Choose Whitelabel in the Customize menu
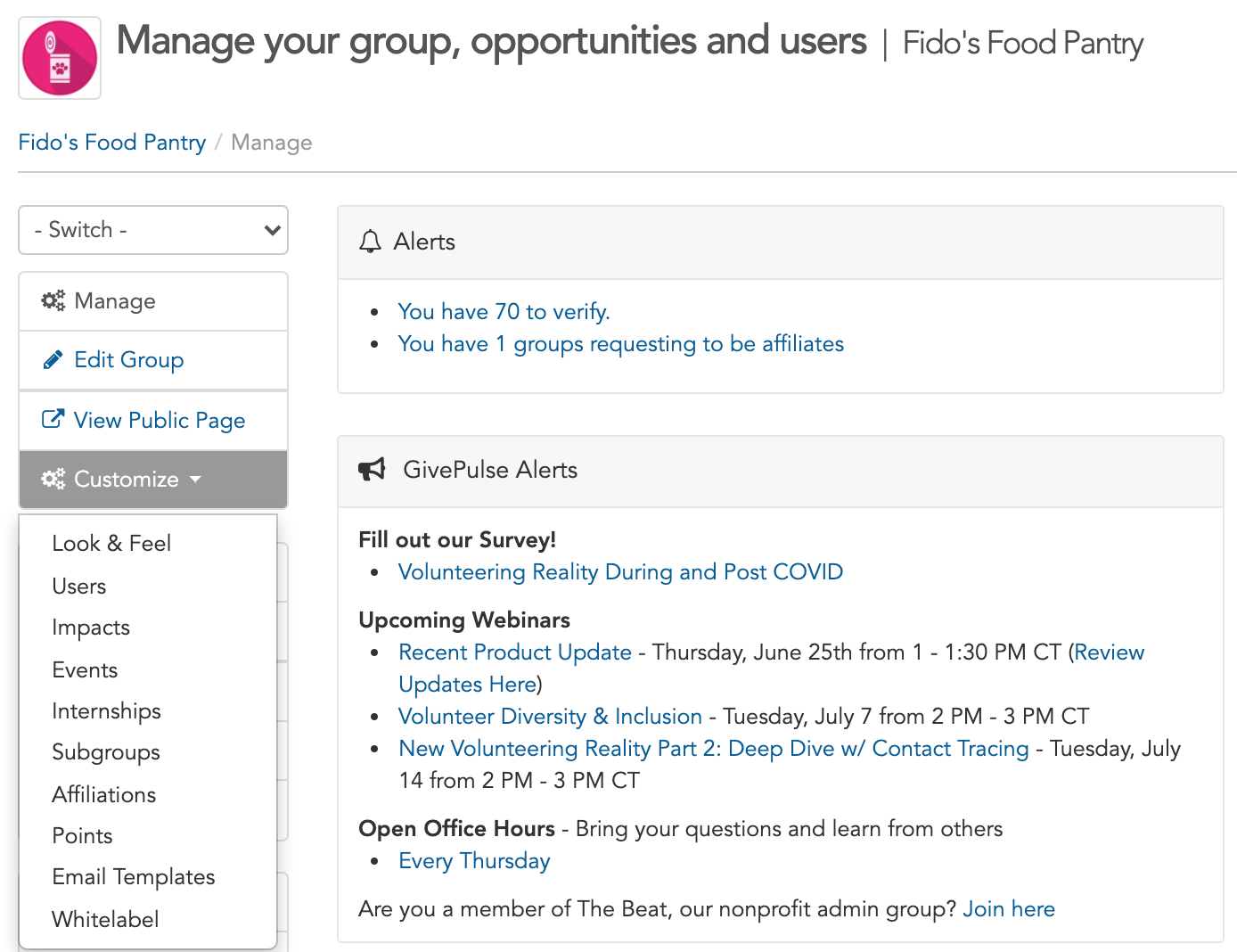 coord(105,920)
